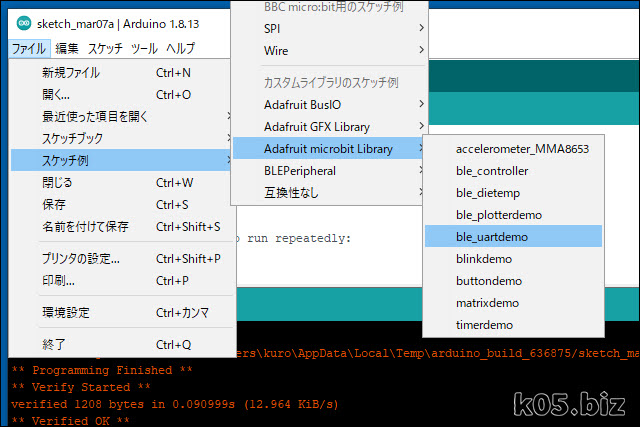Select 開く... menu entry
Screen dimensions: 640x427
(x=121, y=95)
